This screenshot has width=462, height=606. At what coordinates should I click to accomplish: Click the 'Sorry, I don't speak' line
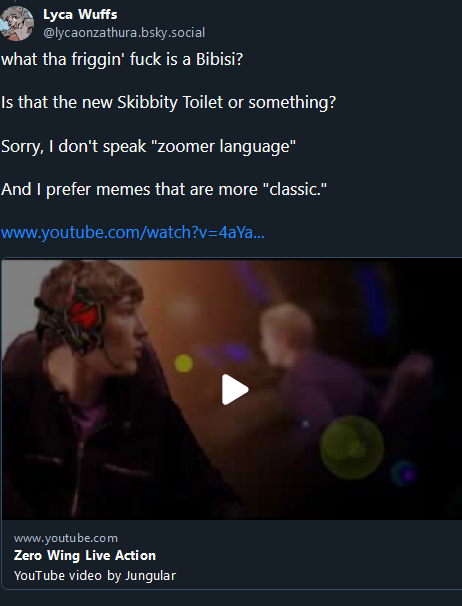click(x=148, y=146)
